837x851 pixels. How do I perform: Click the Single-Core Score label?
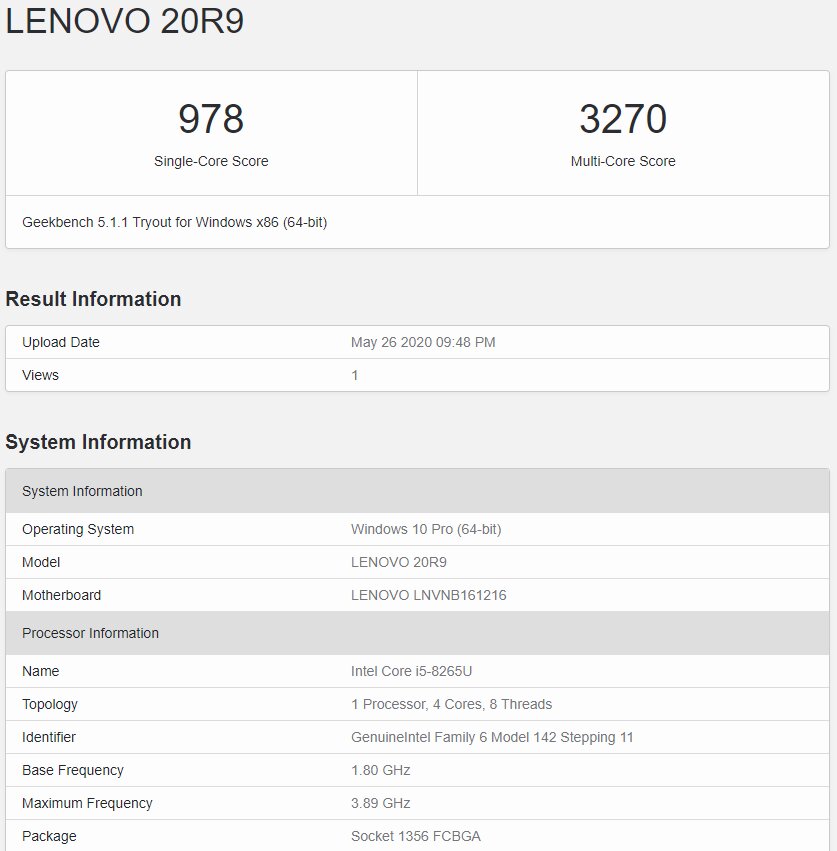click(x=211, y=161)
